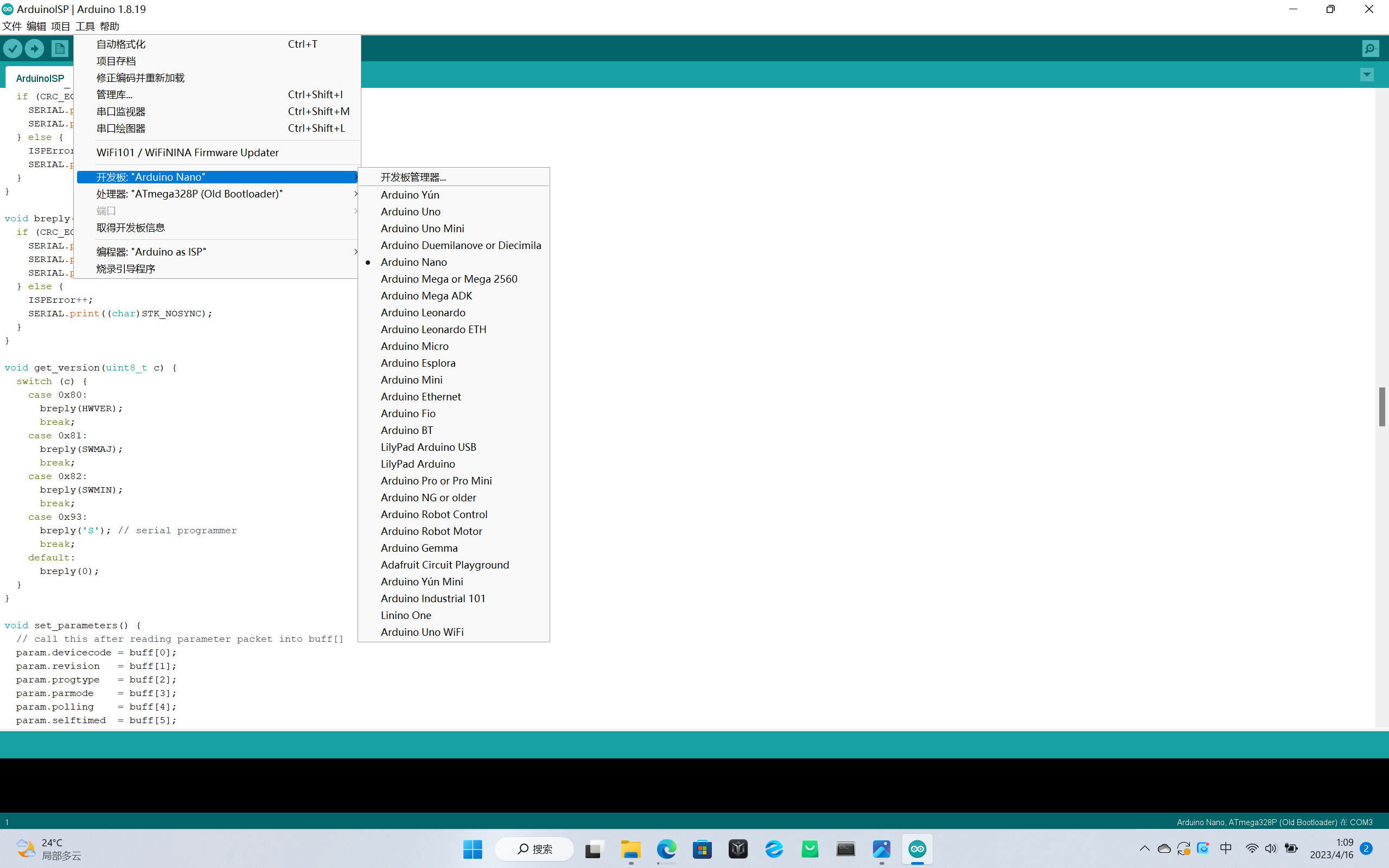1389x868 pixels.
Task: Select Arduino BT board
Action: pos(454,430)
